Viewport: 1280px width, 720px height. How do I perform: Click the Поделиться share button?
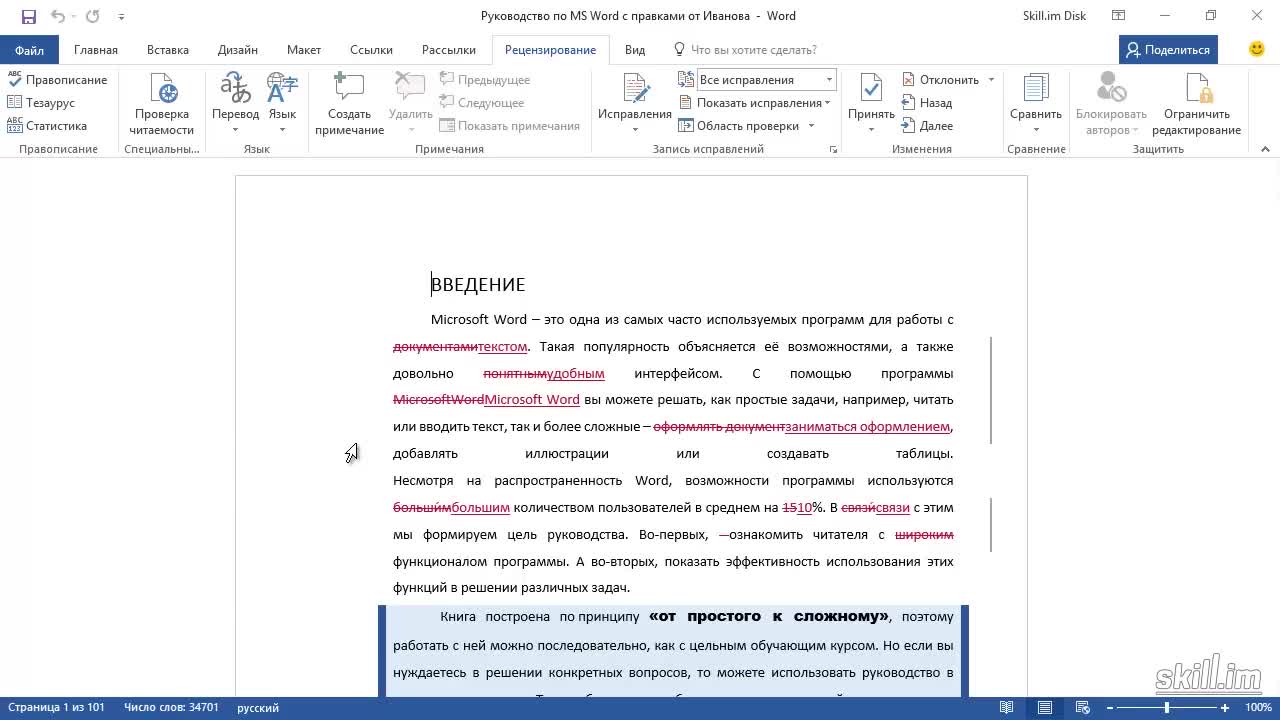point(1168,50)
